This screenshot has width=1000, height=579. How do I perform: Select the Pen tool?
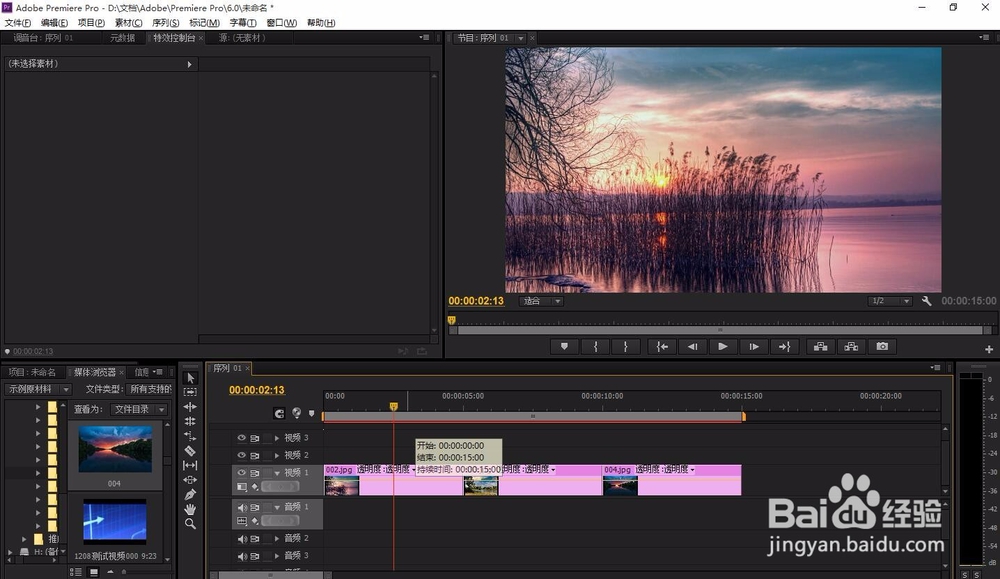point(190,495)
